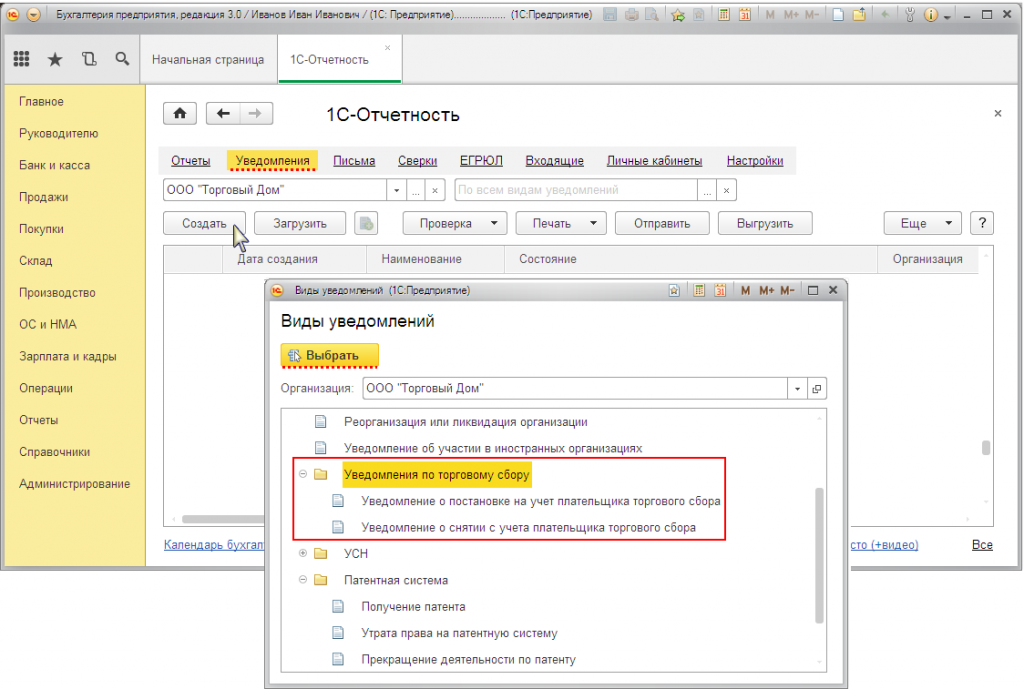Open the Продажи section

tap(43, 197)
